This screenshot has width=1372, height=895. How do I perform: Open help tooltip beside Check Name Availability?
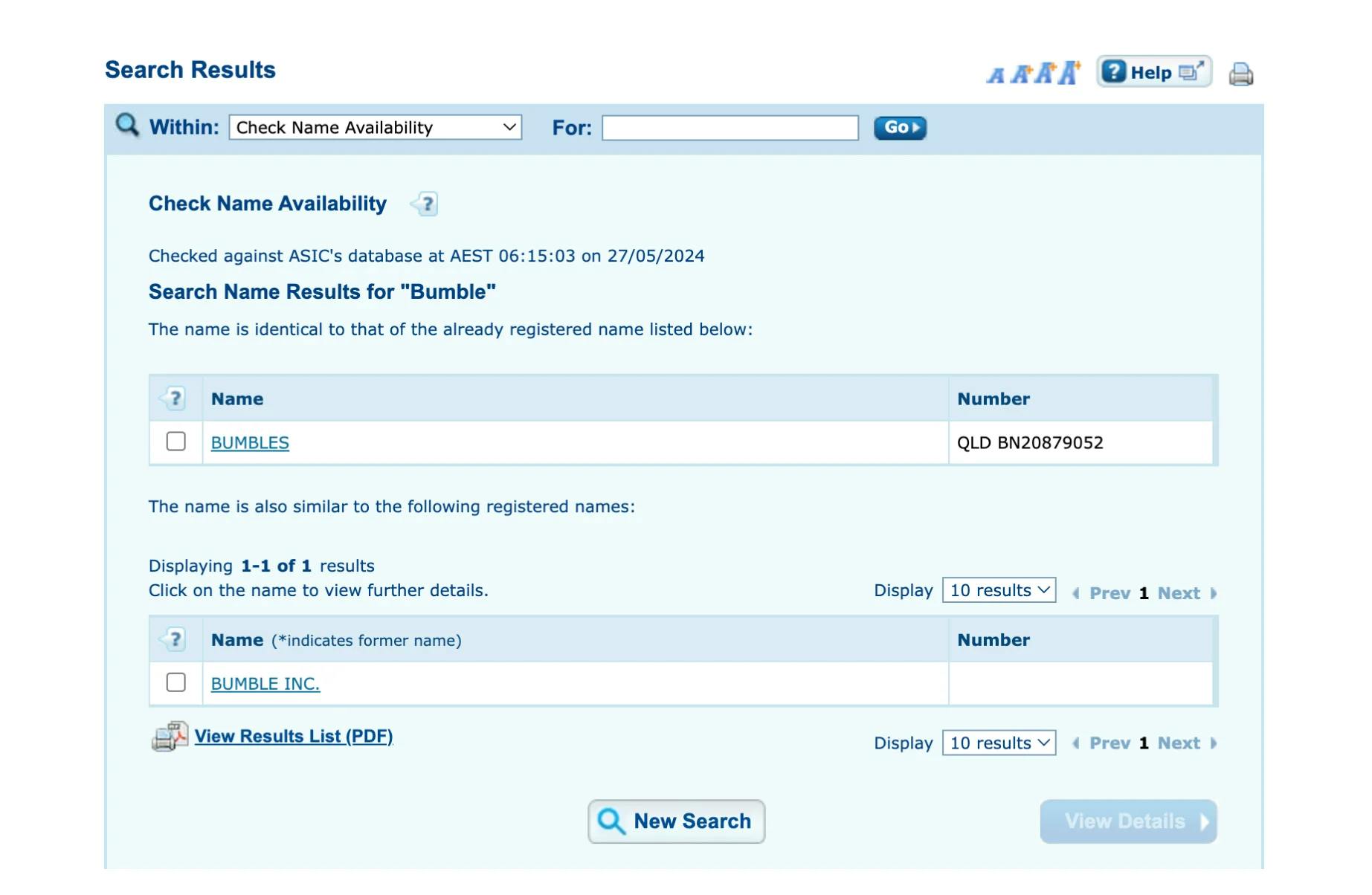[425, 204]
